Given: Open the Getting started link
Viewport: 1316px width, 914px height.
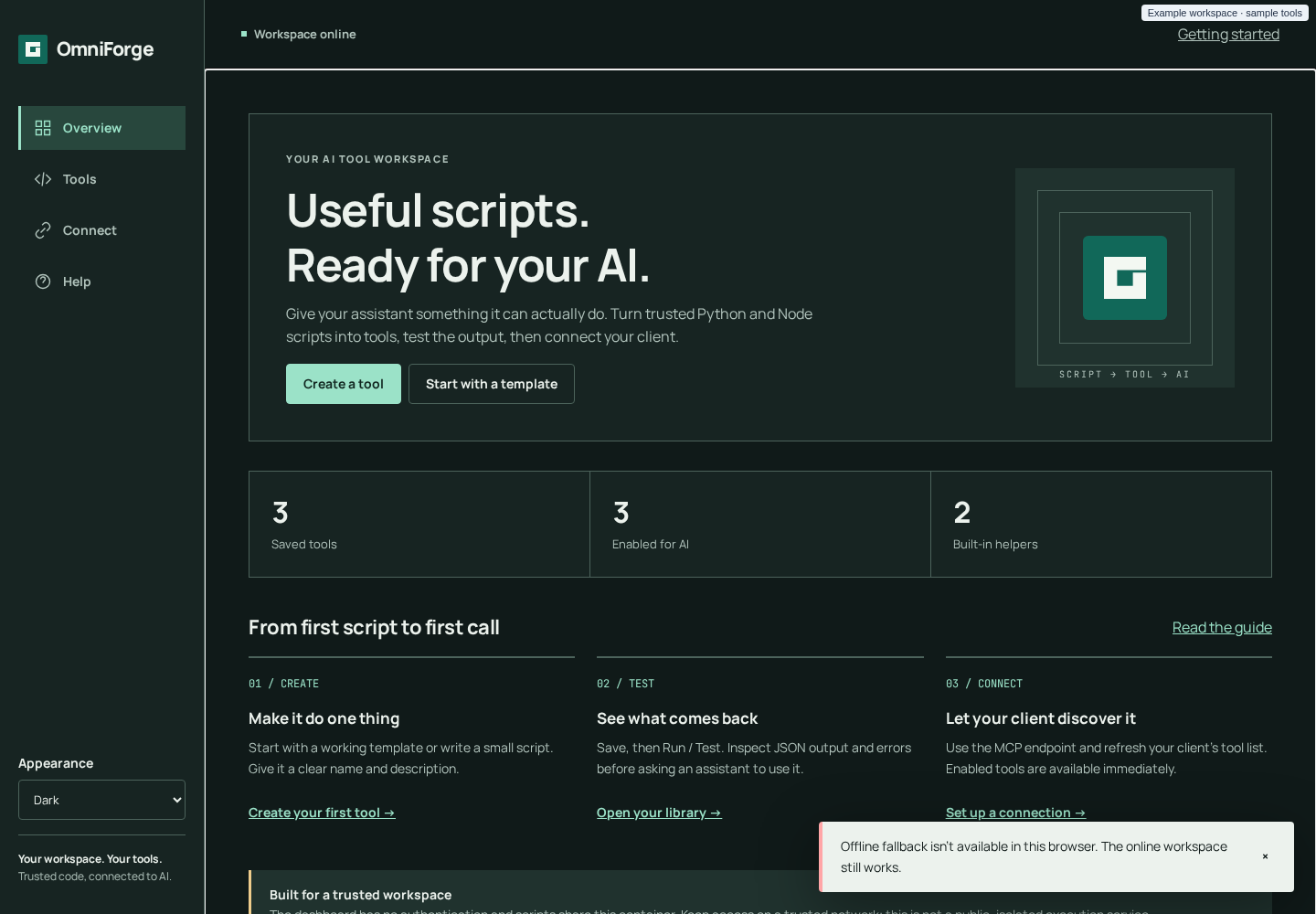Looking at the screenshot, I should [1228, 35].
